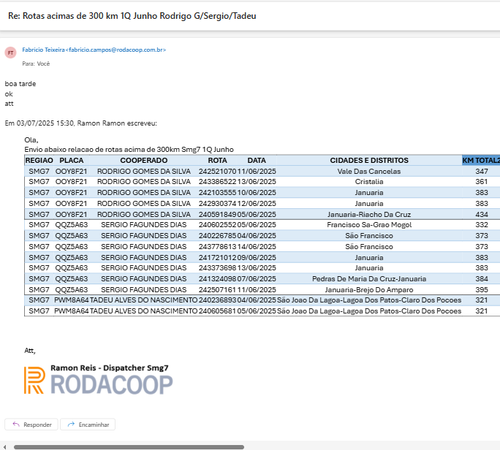Click route number 242521070
The image size is (500, 450).
point(217,171)
